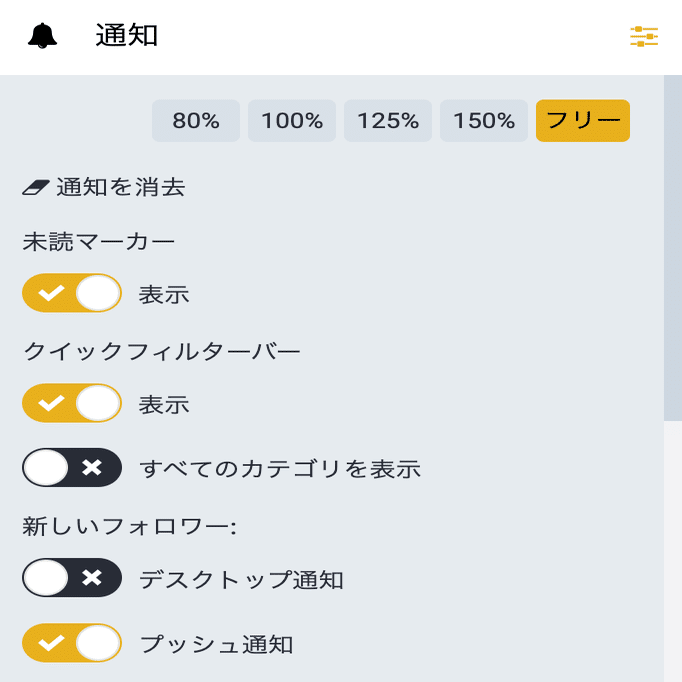Disable プッシュ通知 toggle for new followers
682x682 pixels.
tap(72, 643)
